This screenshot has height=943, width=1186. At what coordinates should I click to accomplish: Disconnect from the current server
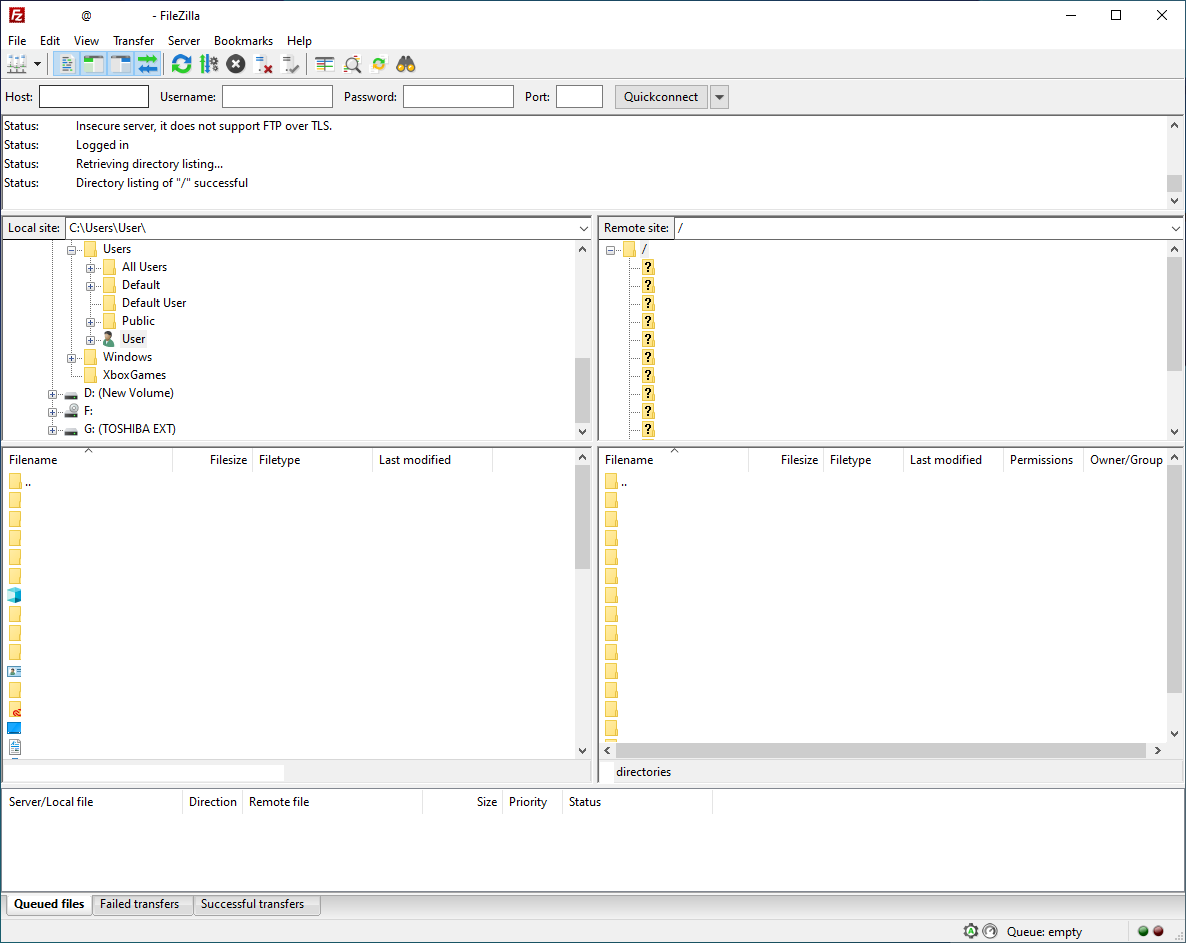coord(263,64)
